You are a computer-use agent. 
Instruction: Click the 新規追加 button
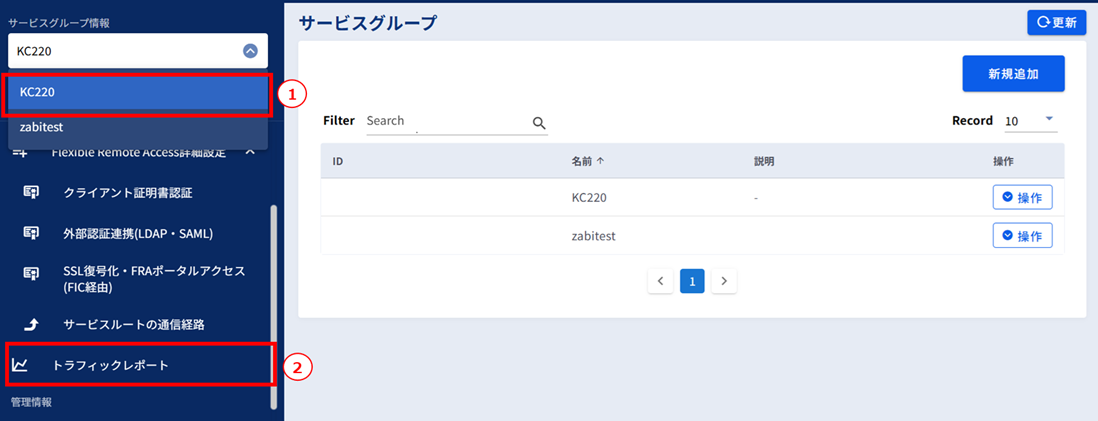click(1013, 74)
